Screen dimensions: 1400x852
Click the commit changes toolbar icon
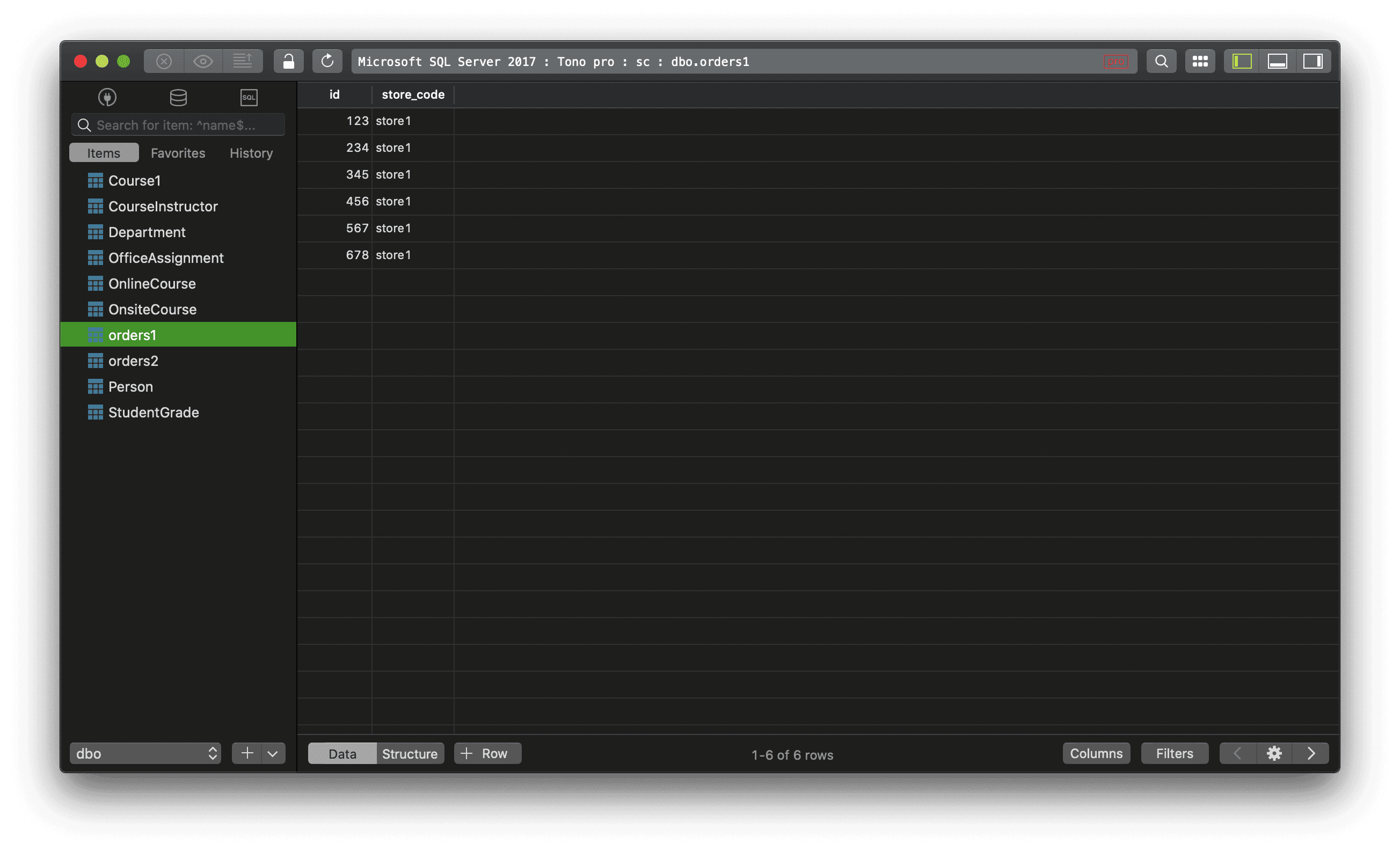[x=243, y=61]
